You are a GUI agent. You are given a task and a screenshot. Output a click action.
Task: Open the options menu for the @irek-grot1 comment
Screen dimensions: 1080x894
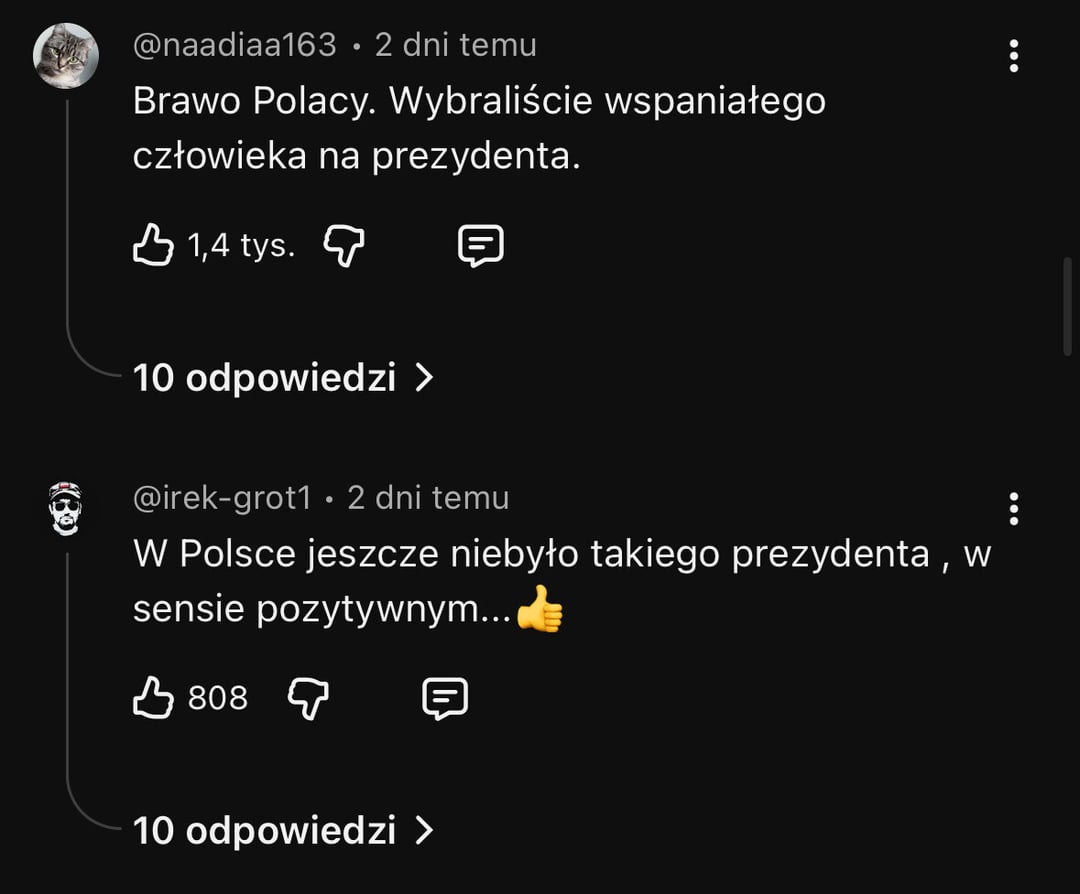coord(1013,509)
